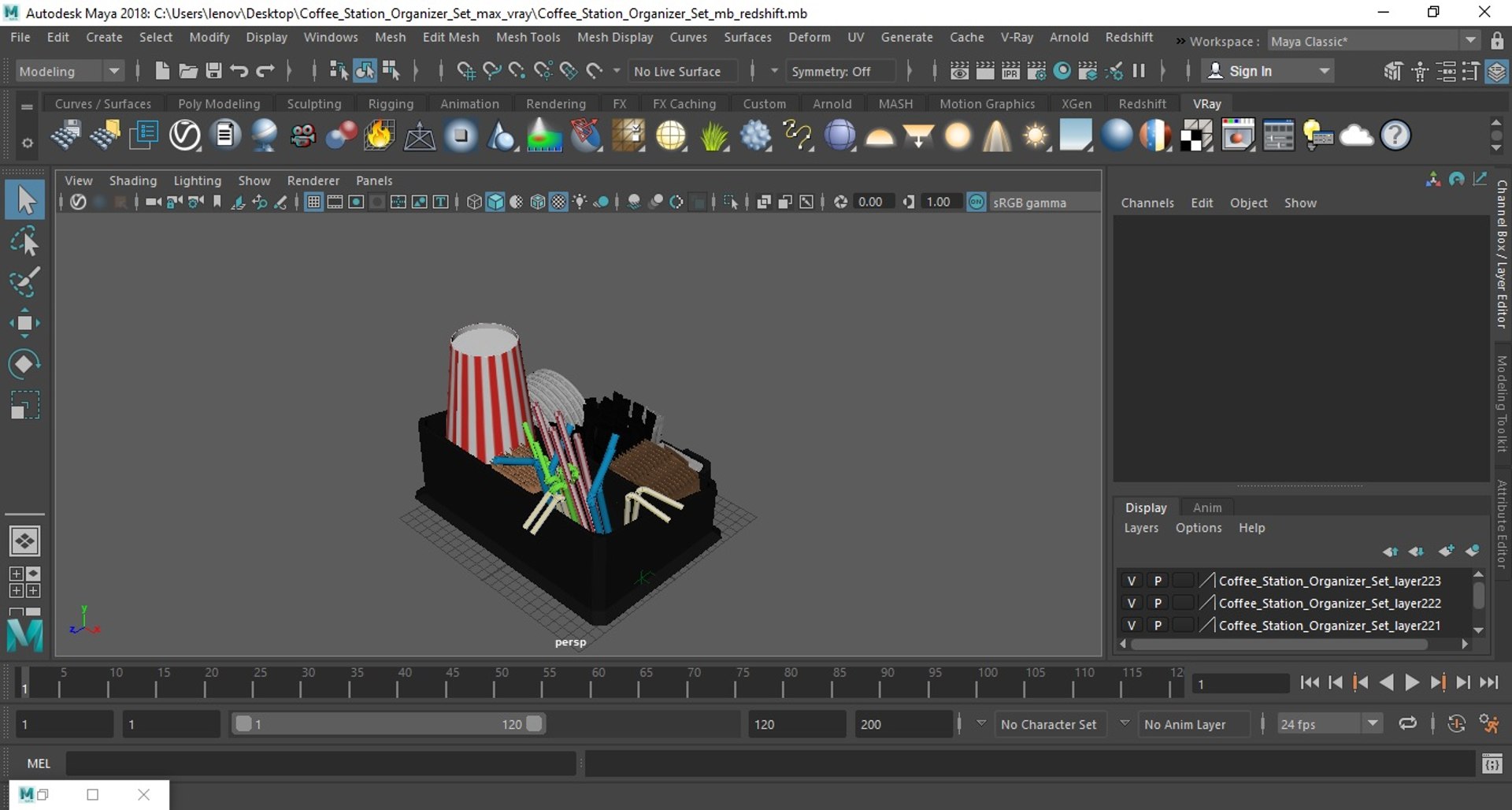Open the V-Ray help question mark icon
The width and height of the screenshot is (1512, 810).
[1395, 136]
